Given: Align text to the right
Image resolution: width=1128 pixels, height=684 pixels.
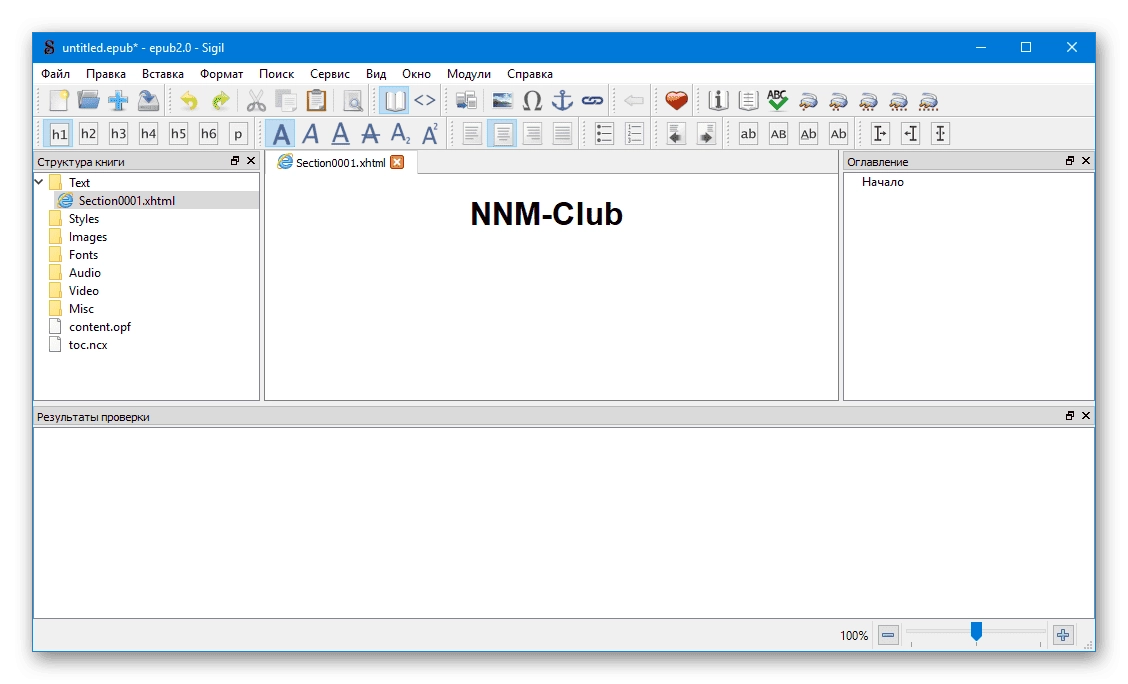Looking at the screenshot, I should [x=532, y=134].
